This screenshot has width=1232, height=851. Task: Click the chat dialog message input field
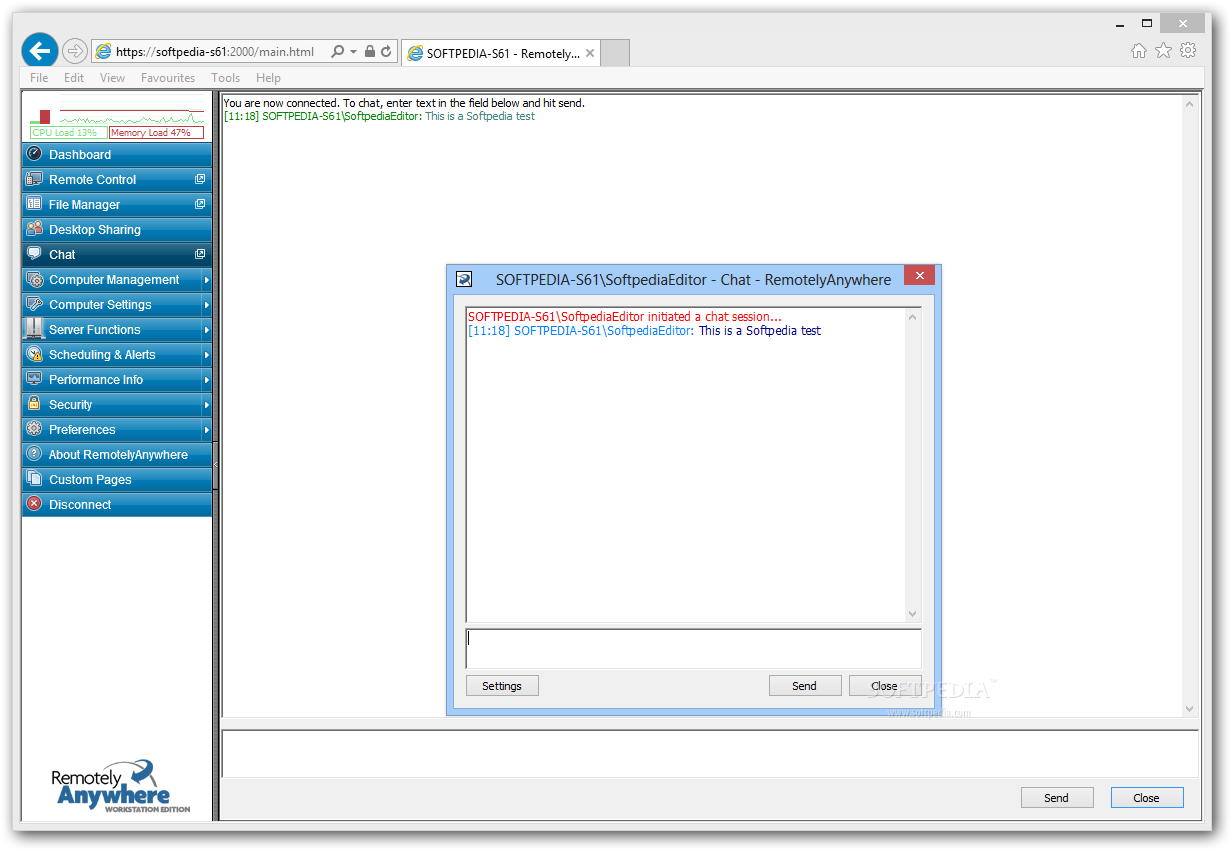(693, 648)
